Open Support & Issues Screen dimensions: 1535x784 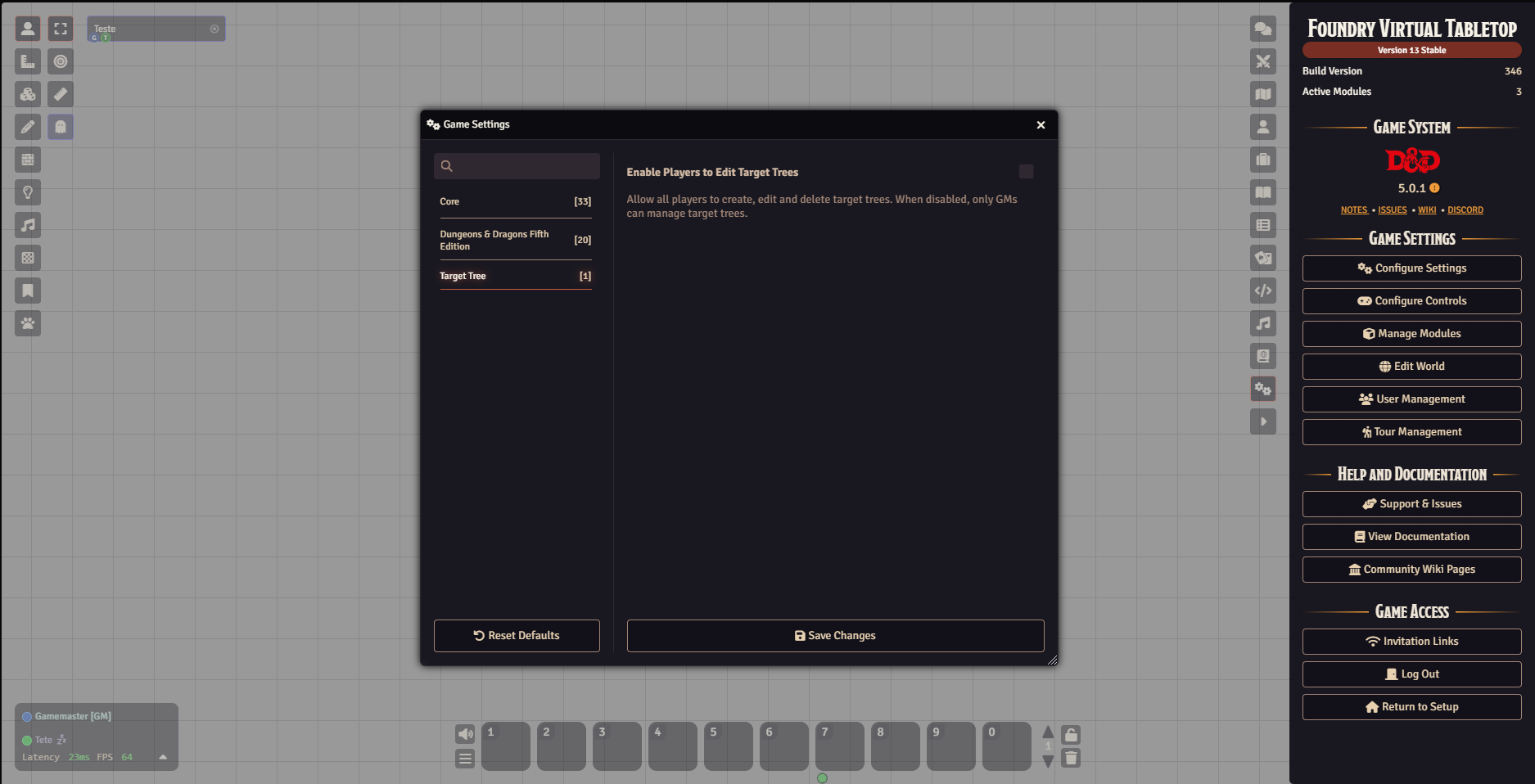coord(1411,504)
